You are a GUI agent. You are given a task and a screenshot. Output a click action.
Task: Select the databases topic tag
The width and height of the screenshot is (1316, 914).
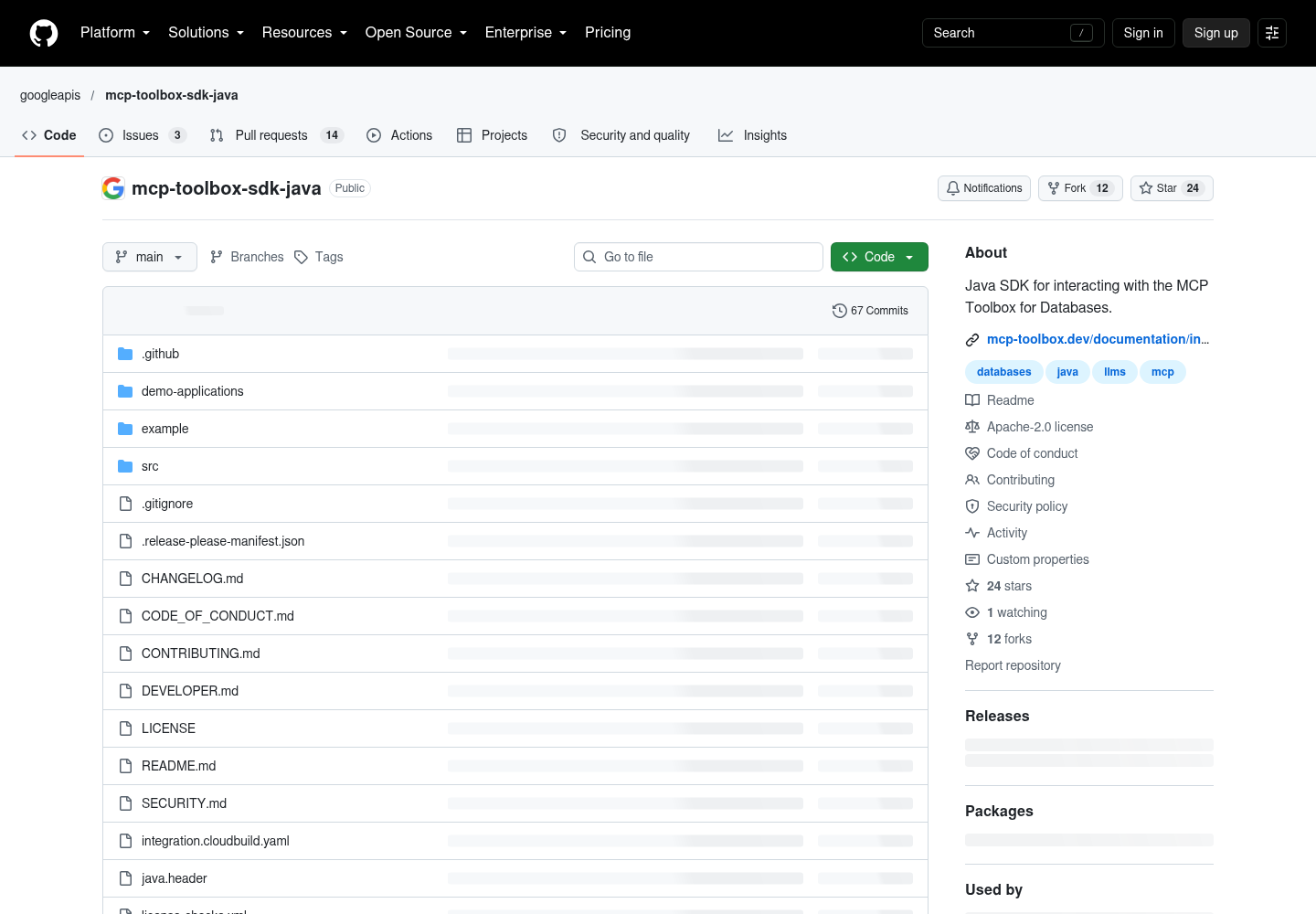(1003, 372)
